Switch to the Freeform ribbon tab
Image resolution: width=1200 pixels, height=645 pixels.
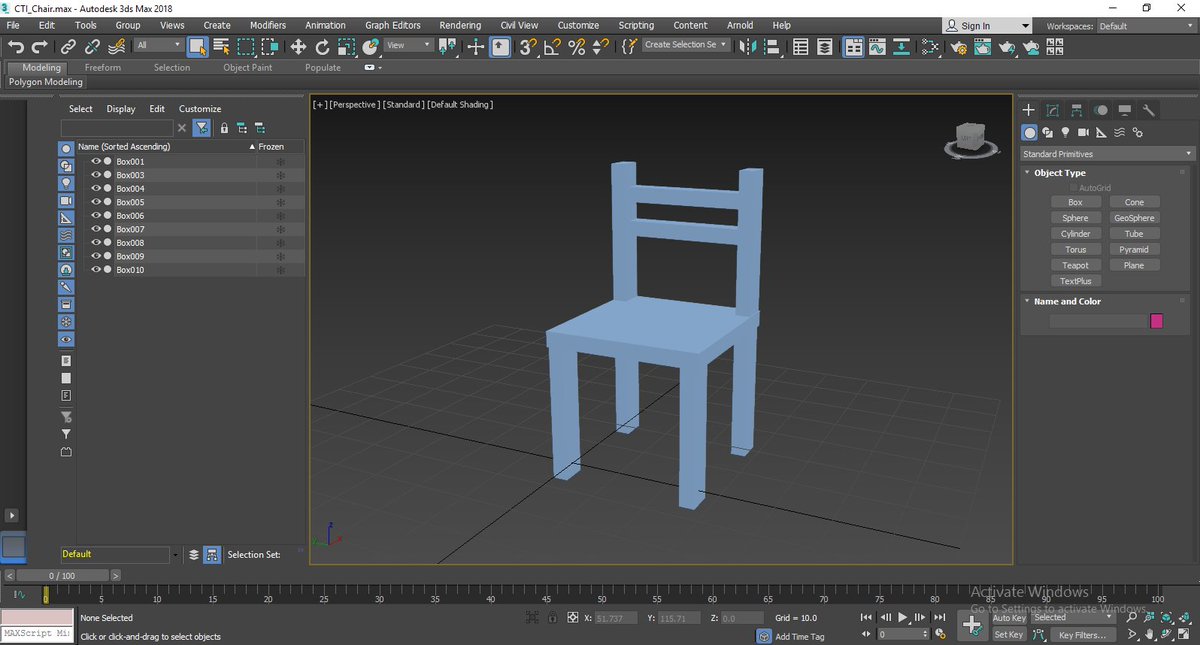pos(103,68)
